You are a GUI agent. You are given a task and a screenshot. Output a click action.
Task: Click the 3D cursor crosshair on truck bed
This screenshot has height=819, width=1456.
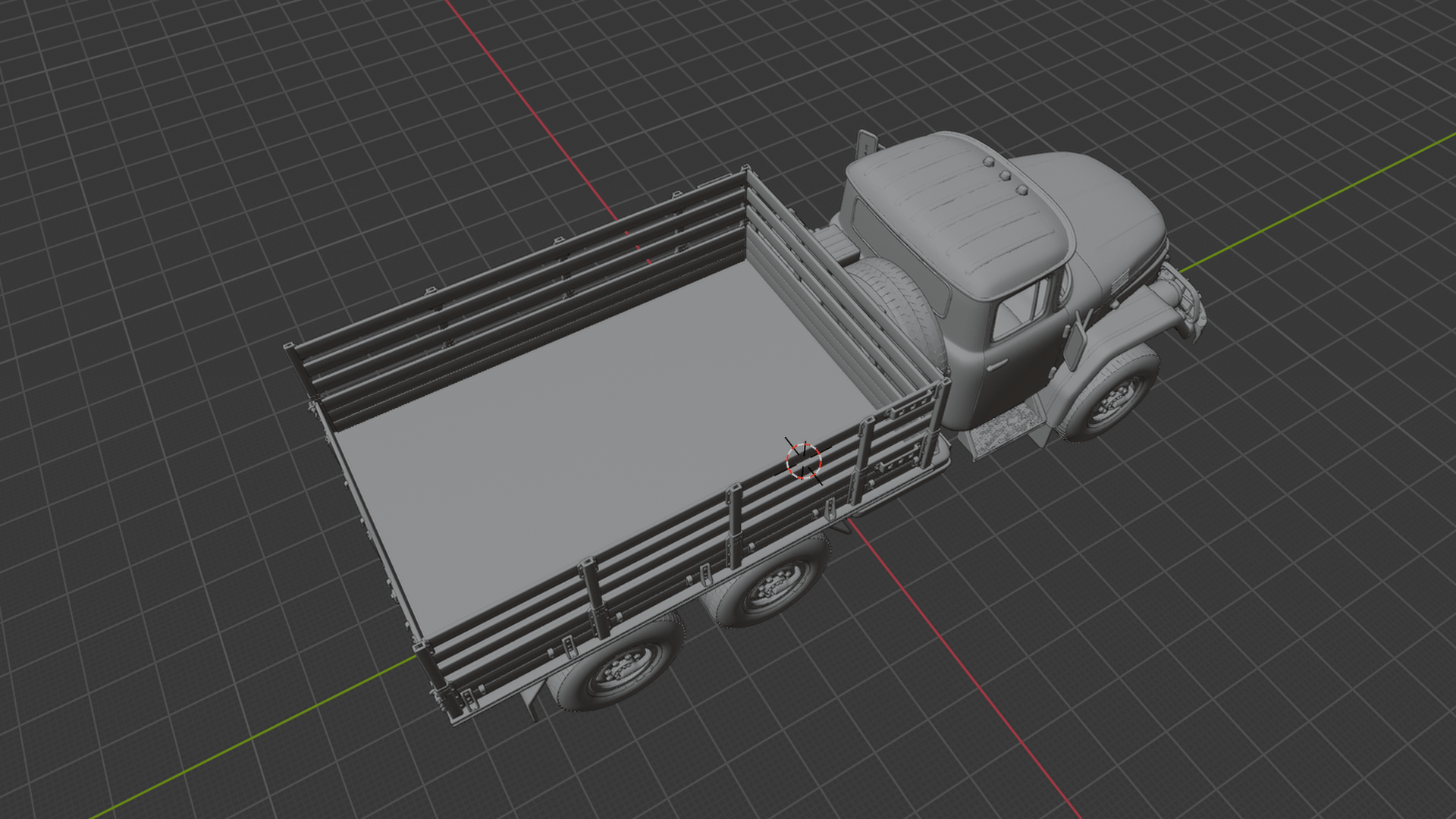coord(803,461)
